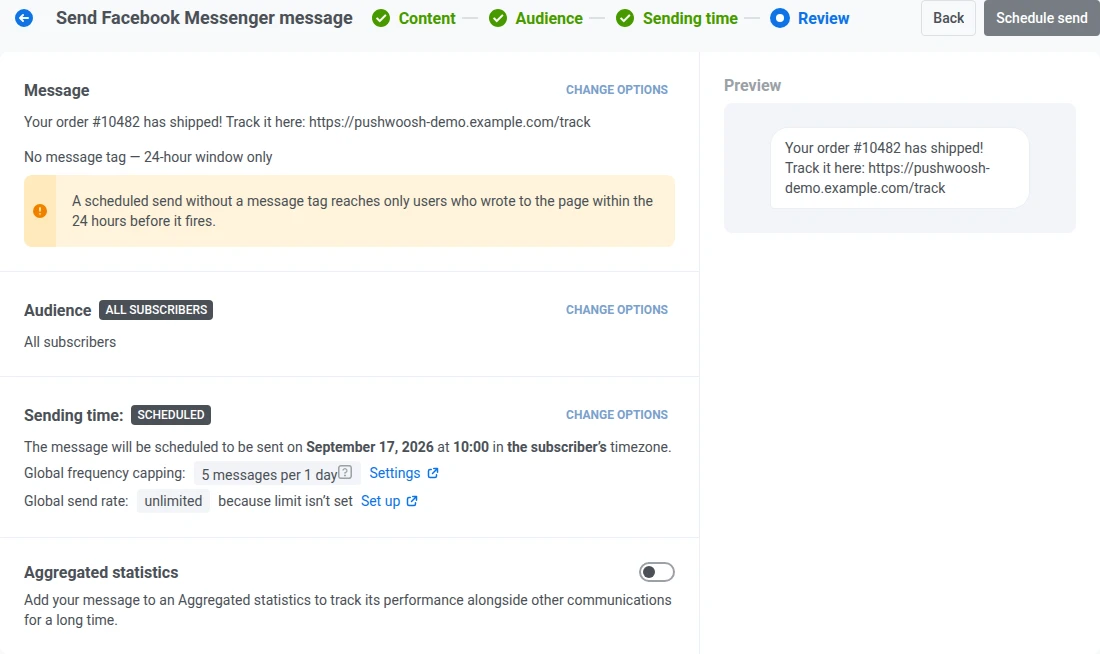Click the 'Message' section heading
Viewport: 1100px width, 654px height.
[x=57, y=91]
